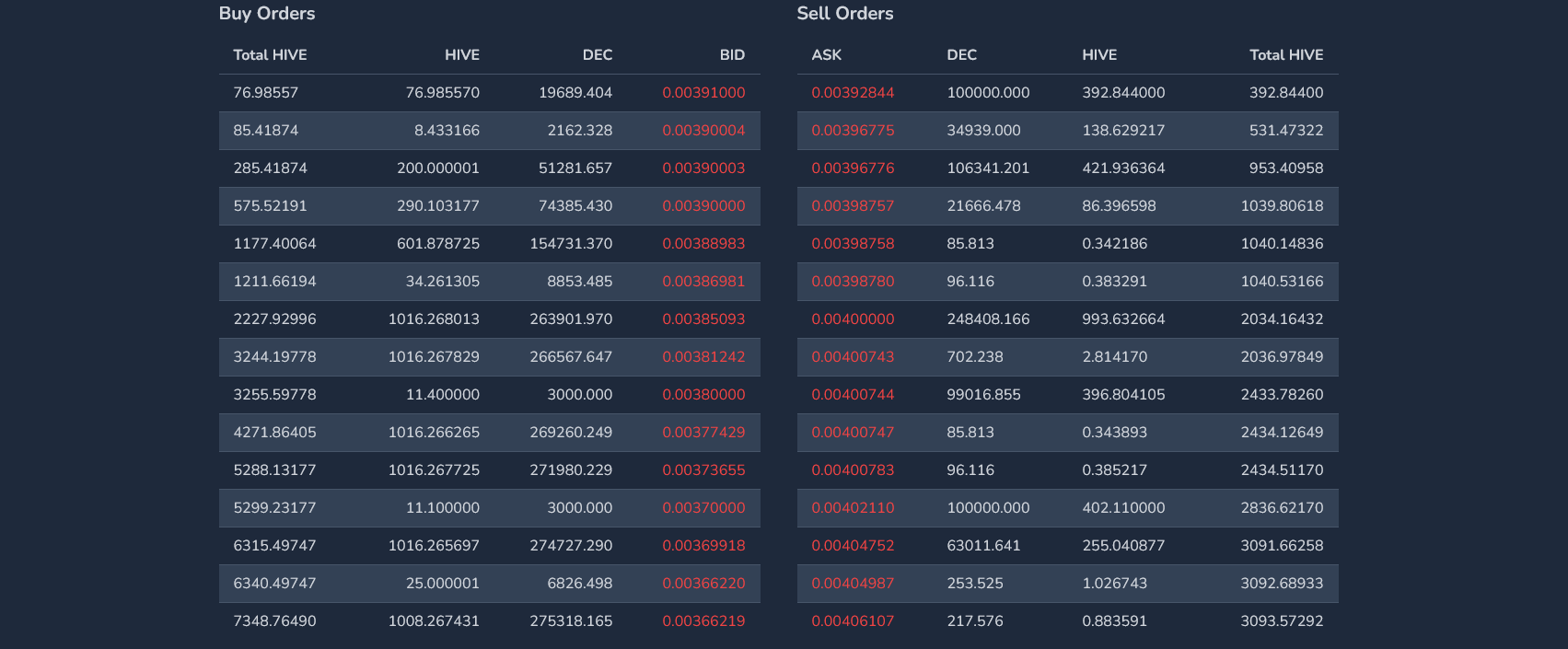Screen dimensions: 1568x649
Task: Click sell HIVE amount 993.632664
Action: click(1124, 319)
